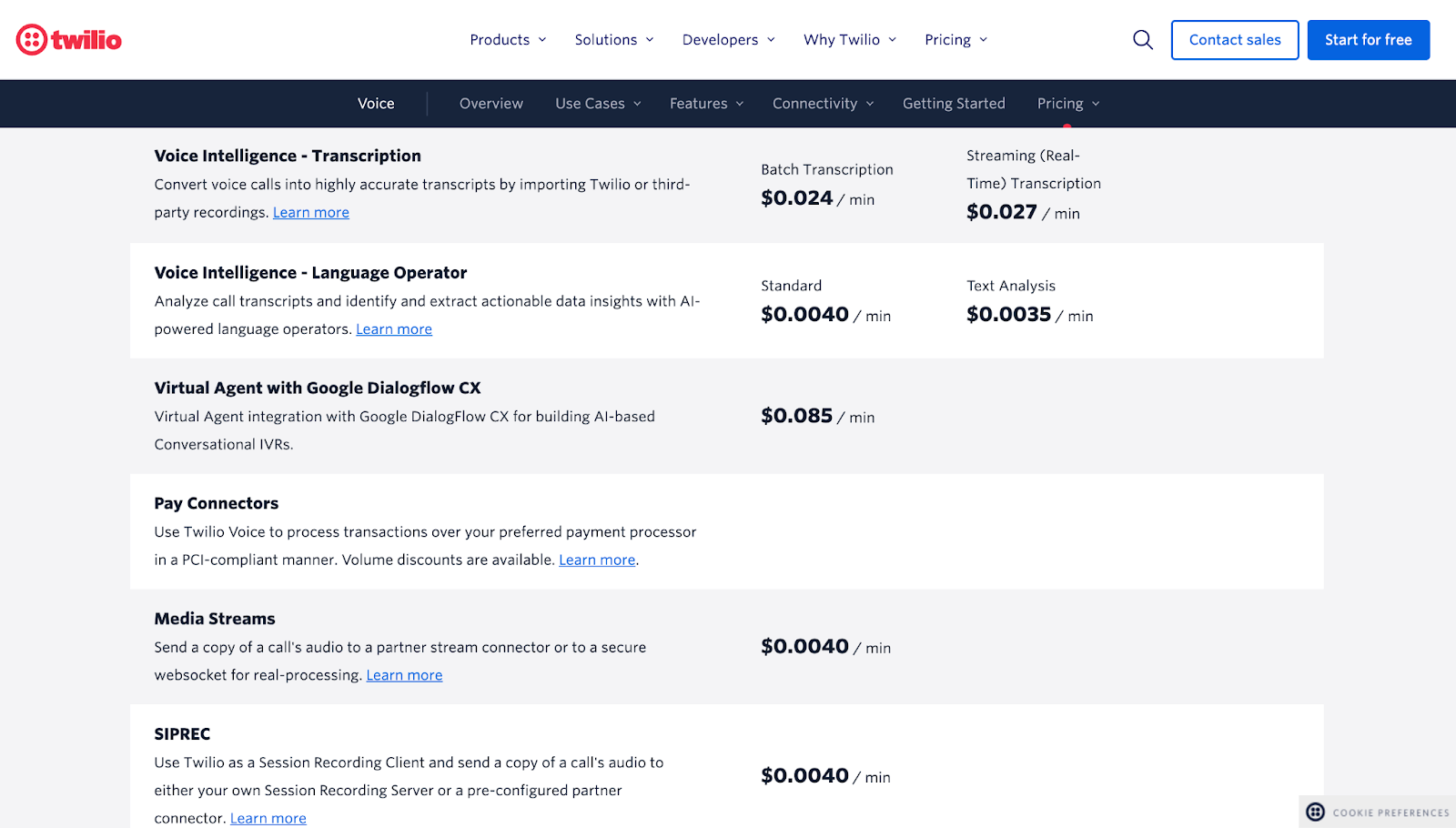Screen dimensions: 1456x828
Task: Open the cookie preferences icon
Action: click(1316, 812)
